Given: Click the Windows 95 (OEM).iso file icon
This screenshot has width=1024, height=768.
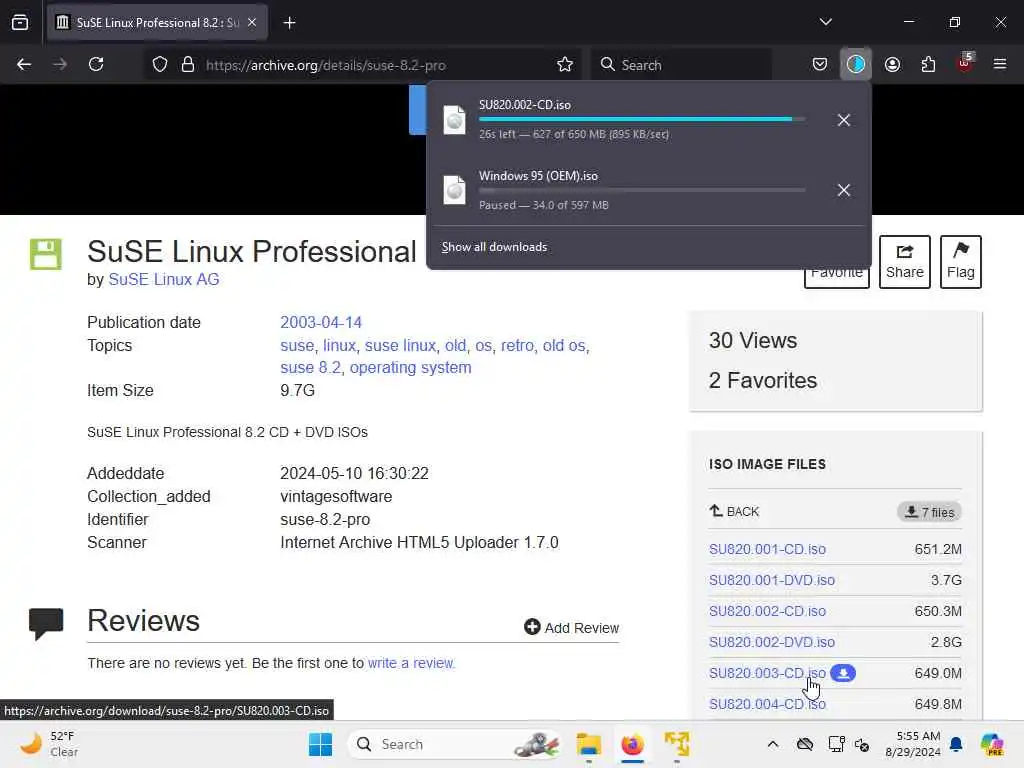Looking at the screenshot, I should (455, 190).
